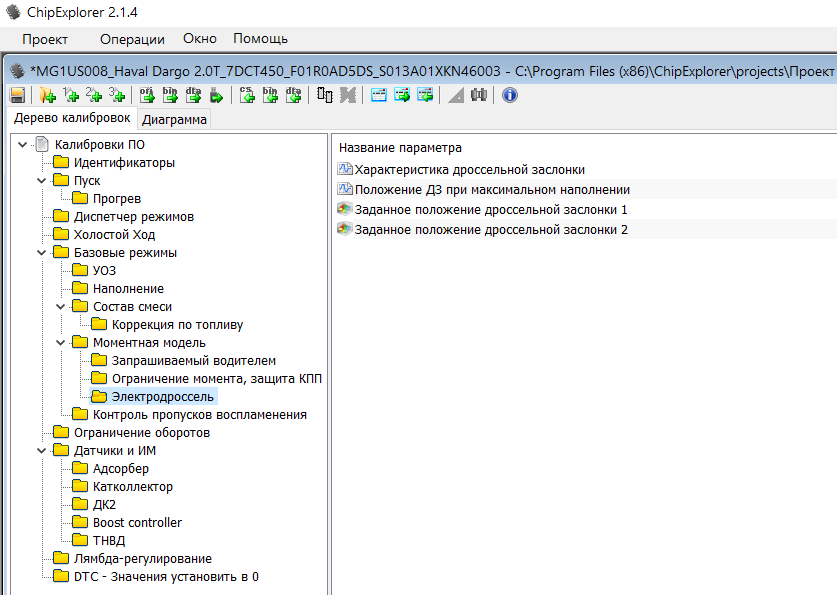Open the blue info icon in toolbar

[509, 95]
